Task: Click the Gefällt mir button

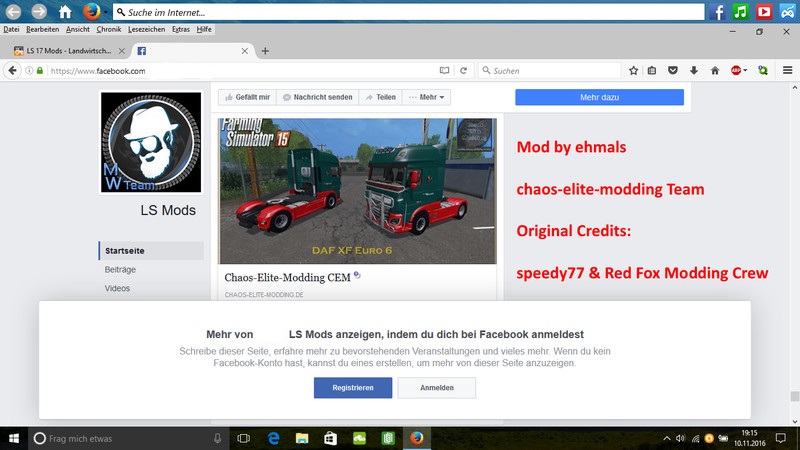Action: [x=247, y=97]
